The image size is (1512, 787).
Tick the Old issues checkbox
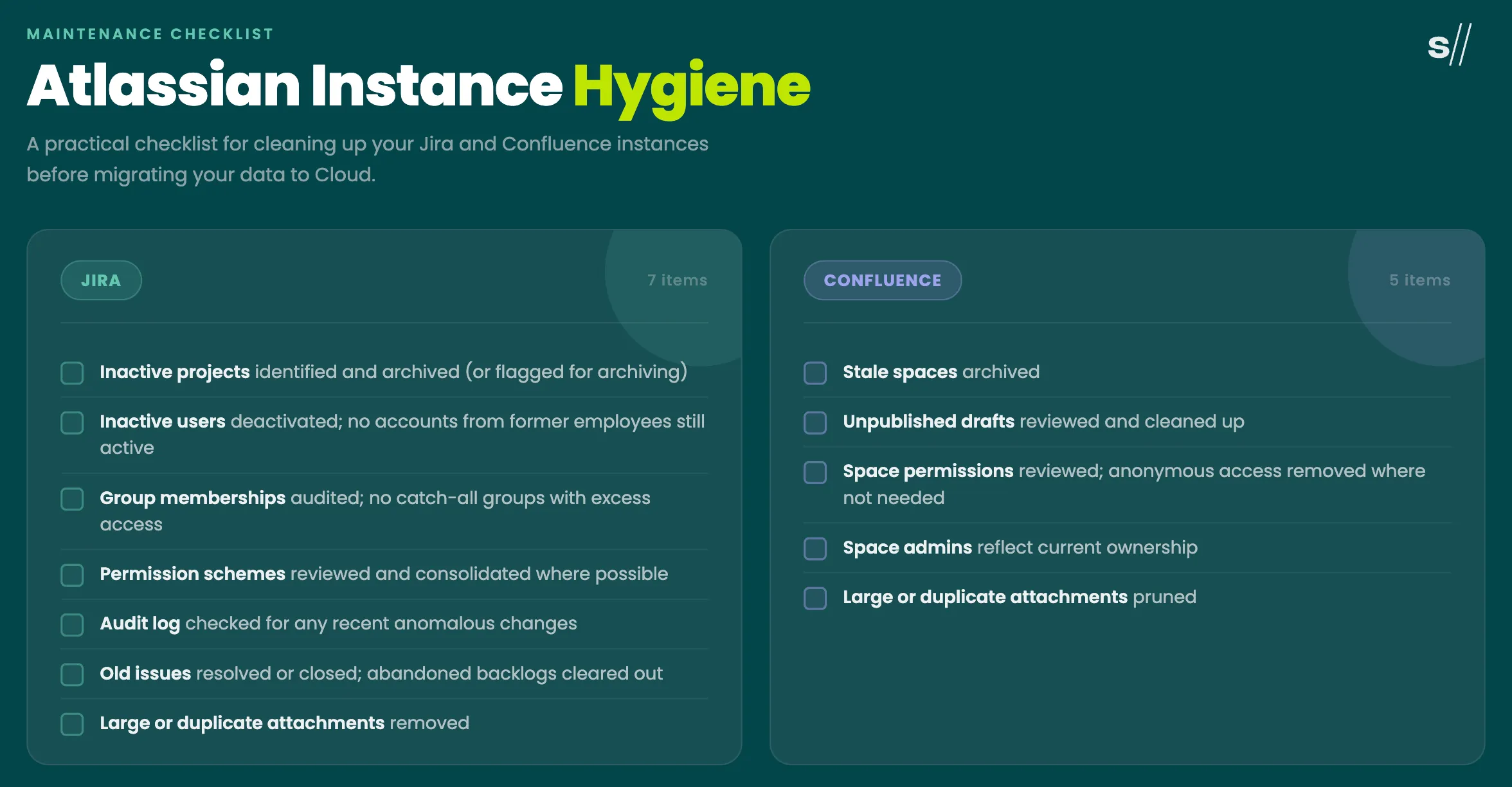pos(72,674)
